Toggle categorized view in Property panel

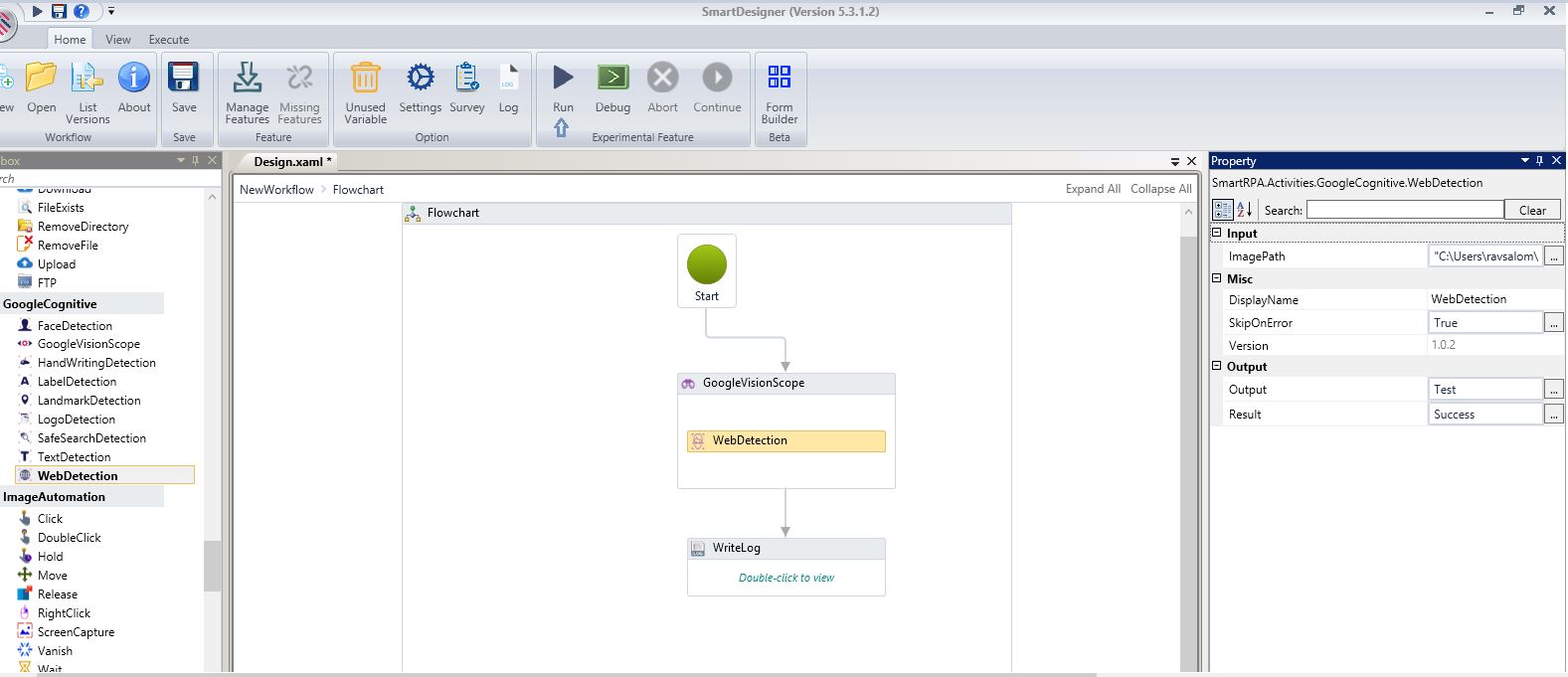click(x=1222, y=210)
